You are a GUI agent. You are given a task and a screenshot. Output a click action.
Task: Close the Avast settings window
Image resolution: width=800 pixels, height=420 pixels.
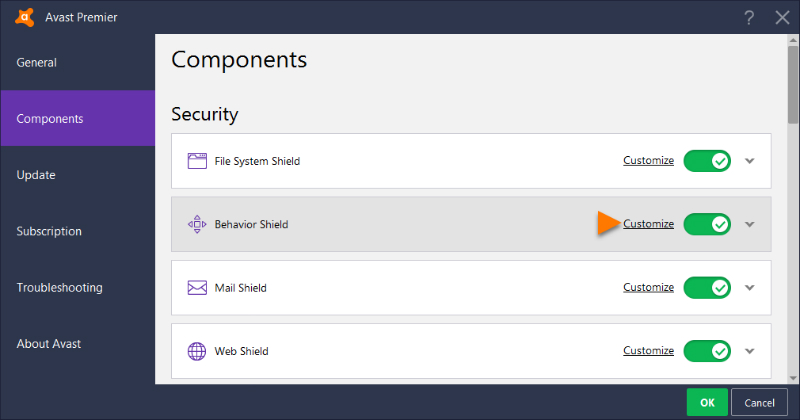[781, 17]
